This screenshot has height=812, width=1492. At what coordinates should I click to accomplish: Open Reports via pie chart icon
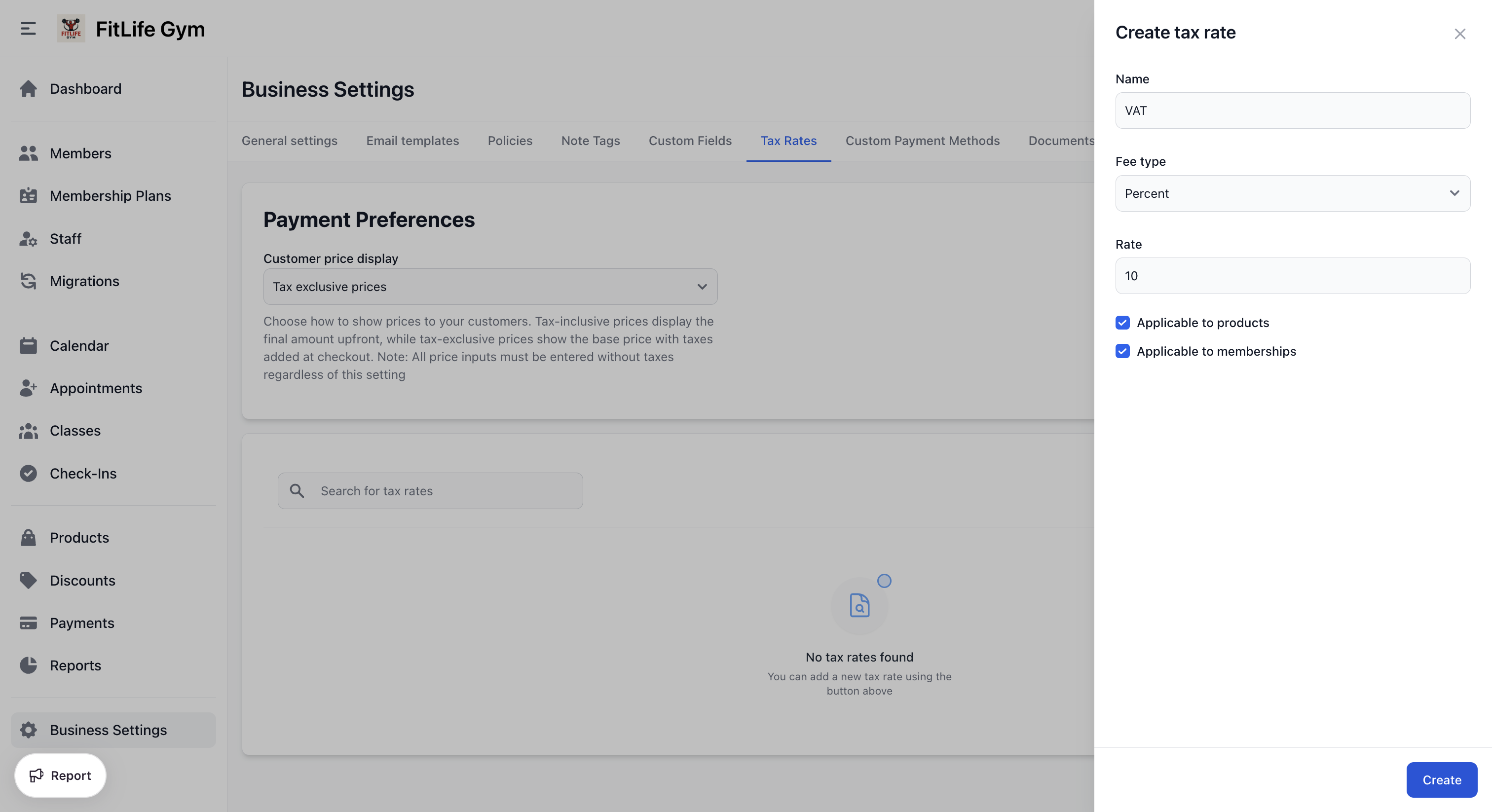pyautogui.click(x=28, y=665)
